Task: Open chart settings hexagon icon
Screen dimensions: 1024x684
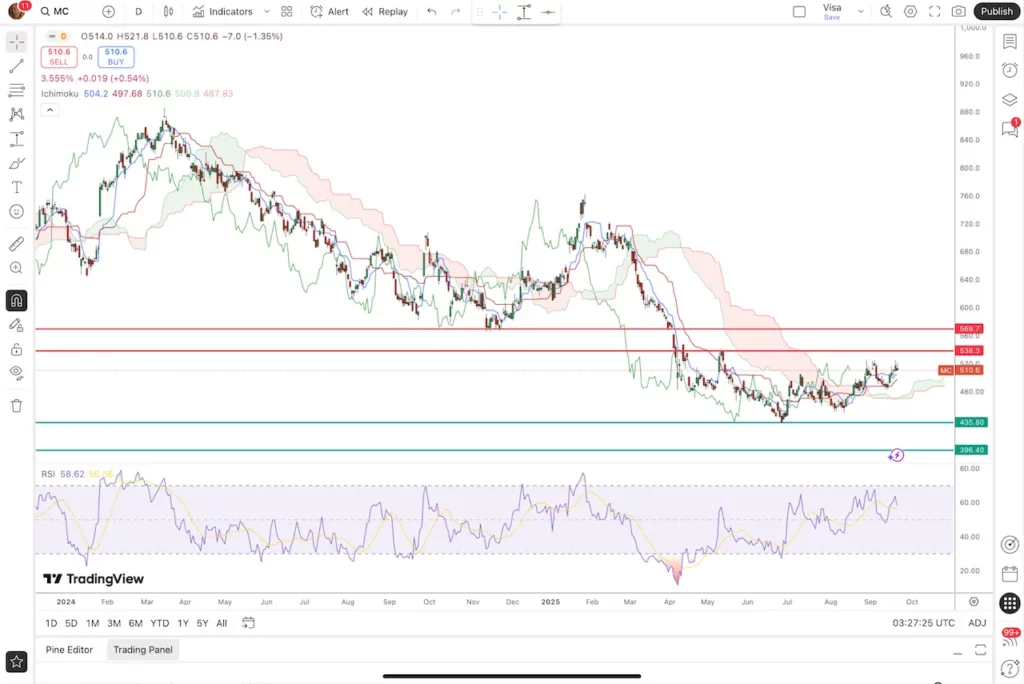Action: pyautogui.click(x=910, y=12)
